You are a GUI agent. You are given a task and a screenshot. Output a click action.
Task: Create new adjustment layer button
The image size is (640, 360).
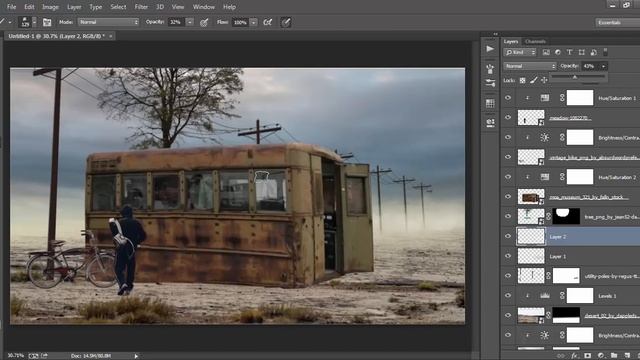601,356
